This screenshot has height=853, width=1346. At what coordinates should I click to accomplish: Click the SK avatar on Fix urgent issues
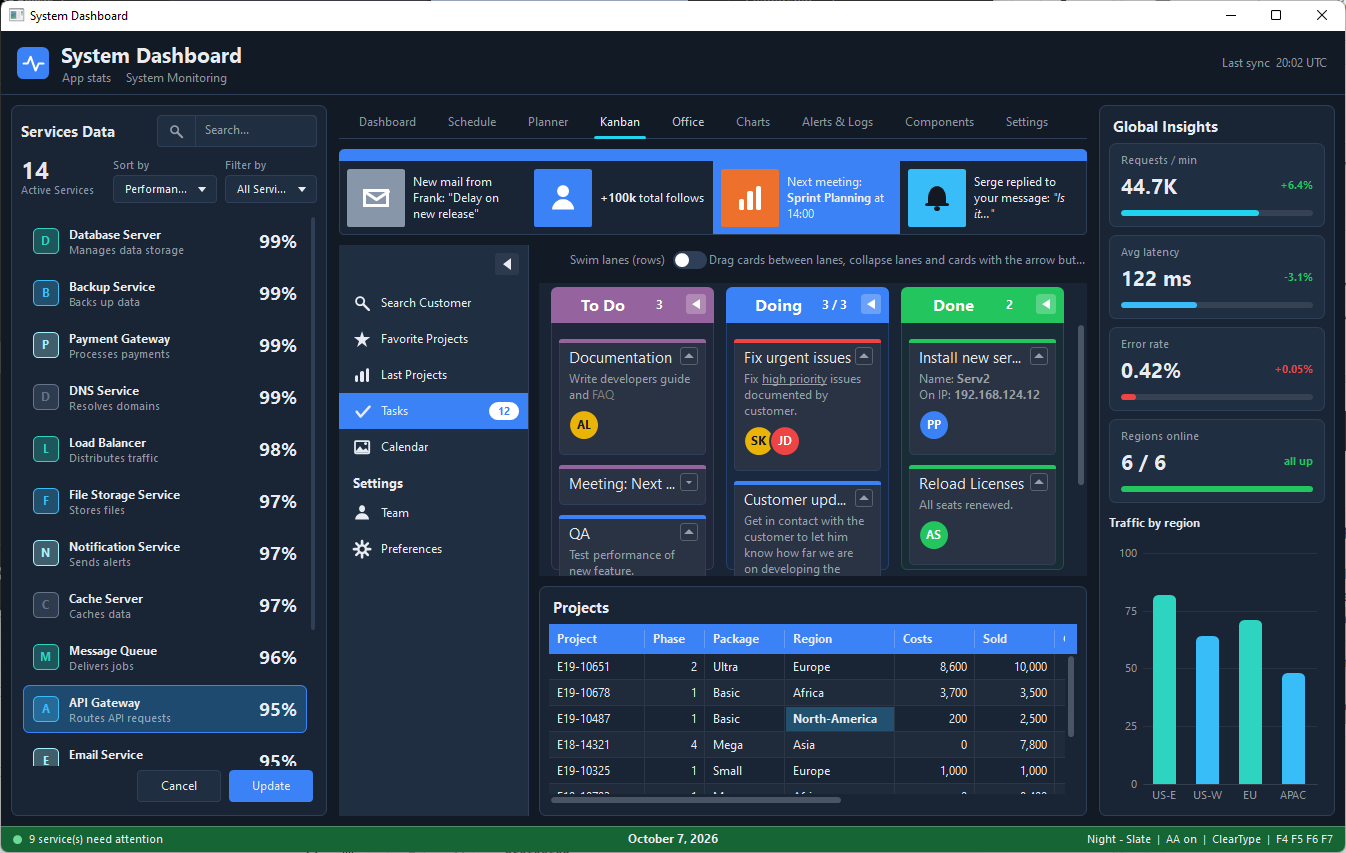(759, 441)
